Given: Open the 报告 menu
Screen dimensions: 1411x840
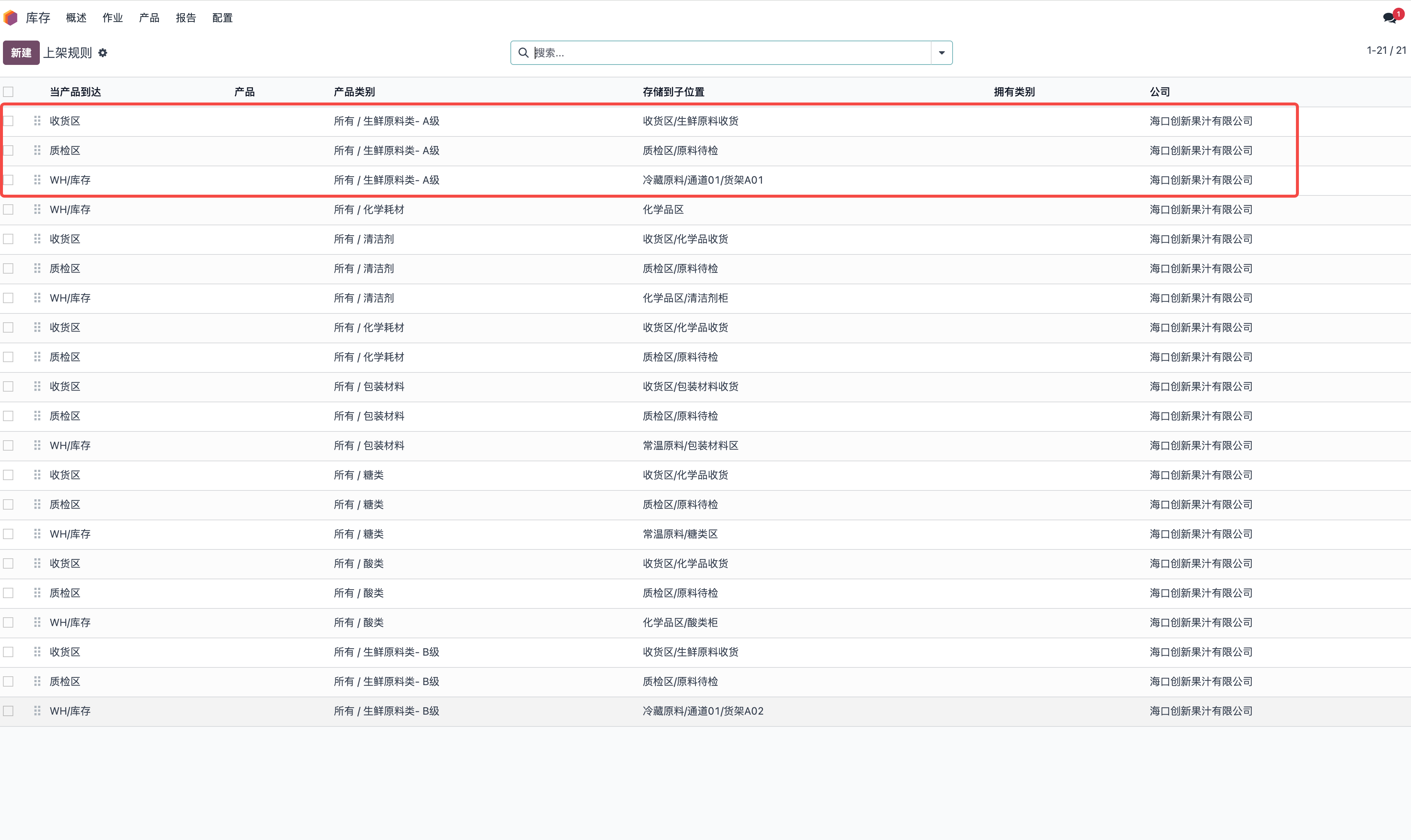Looking at the screenshot, I should [x=186, y=18].
